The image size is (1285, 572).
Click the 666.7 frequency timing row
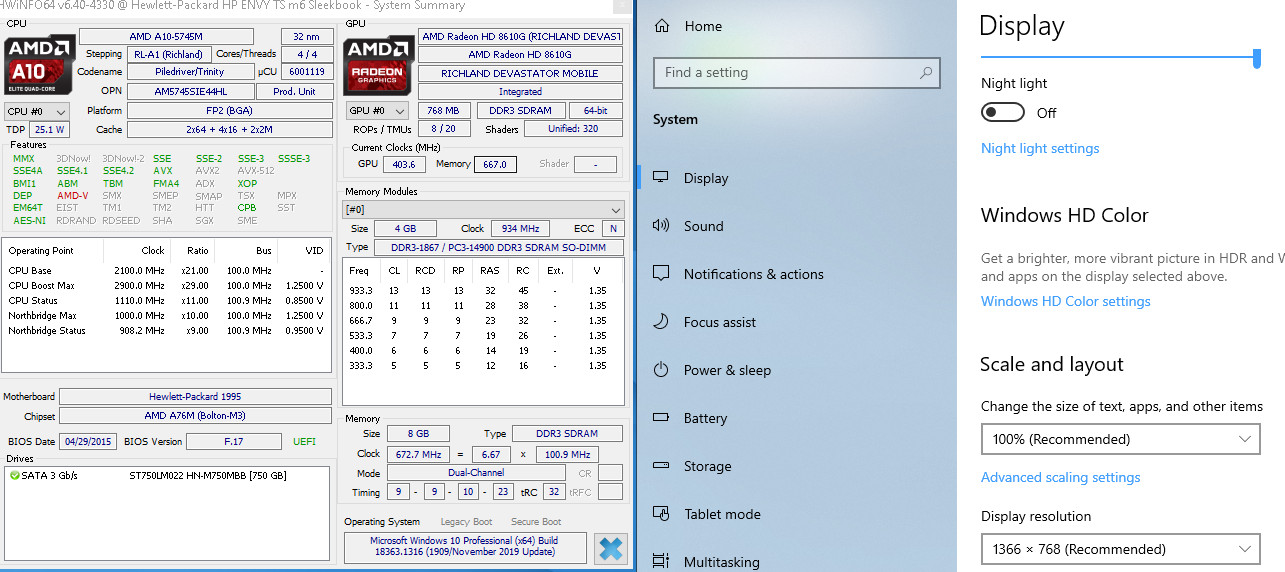click(x=482, y=321)
